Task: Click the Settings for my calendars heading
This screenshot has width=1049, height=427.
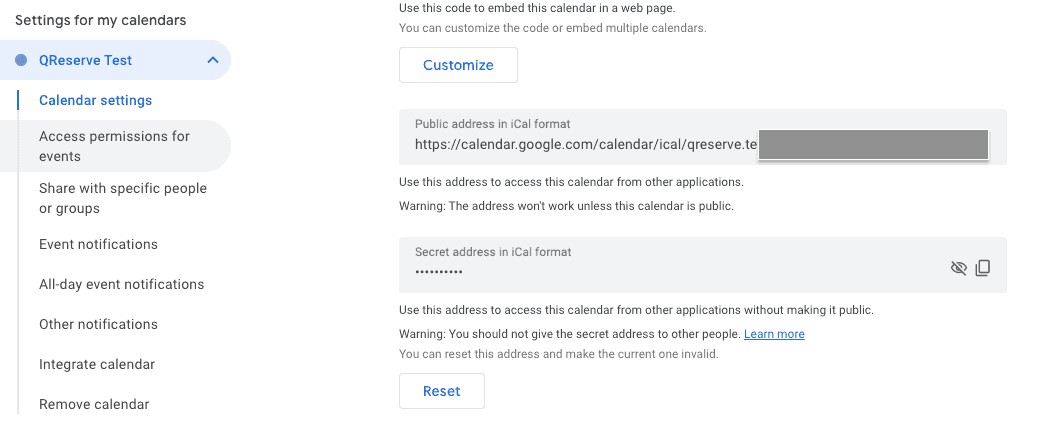Action: tap(100, 20)
